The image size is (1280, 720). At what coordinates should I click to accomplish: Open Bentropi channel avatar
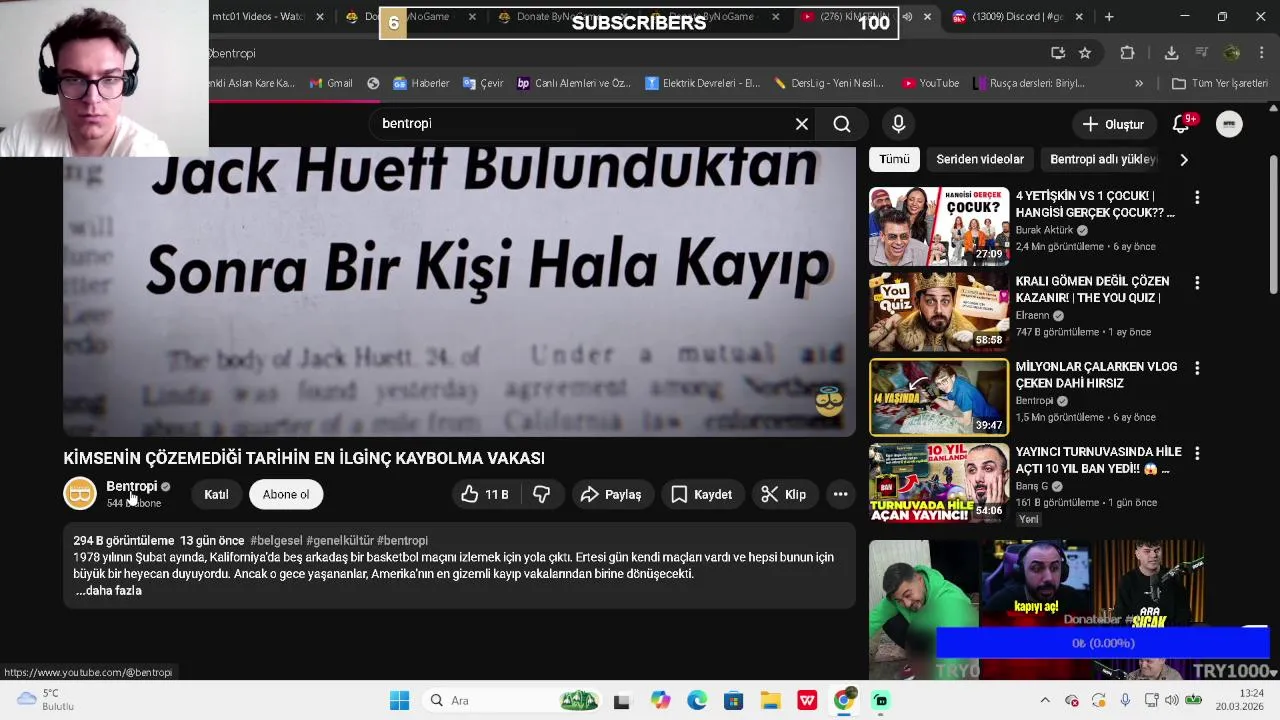pos(80,494)
